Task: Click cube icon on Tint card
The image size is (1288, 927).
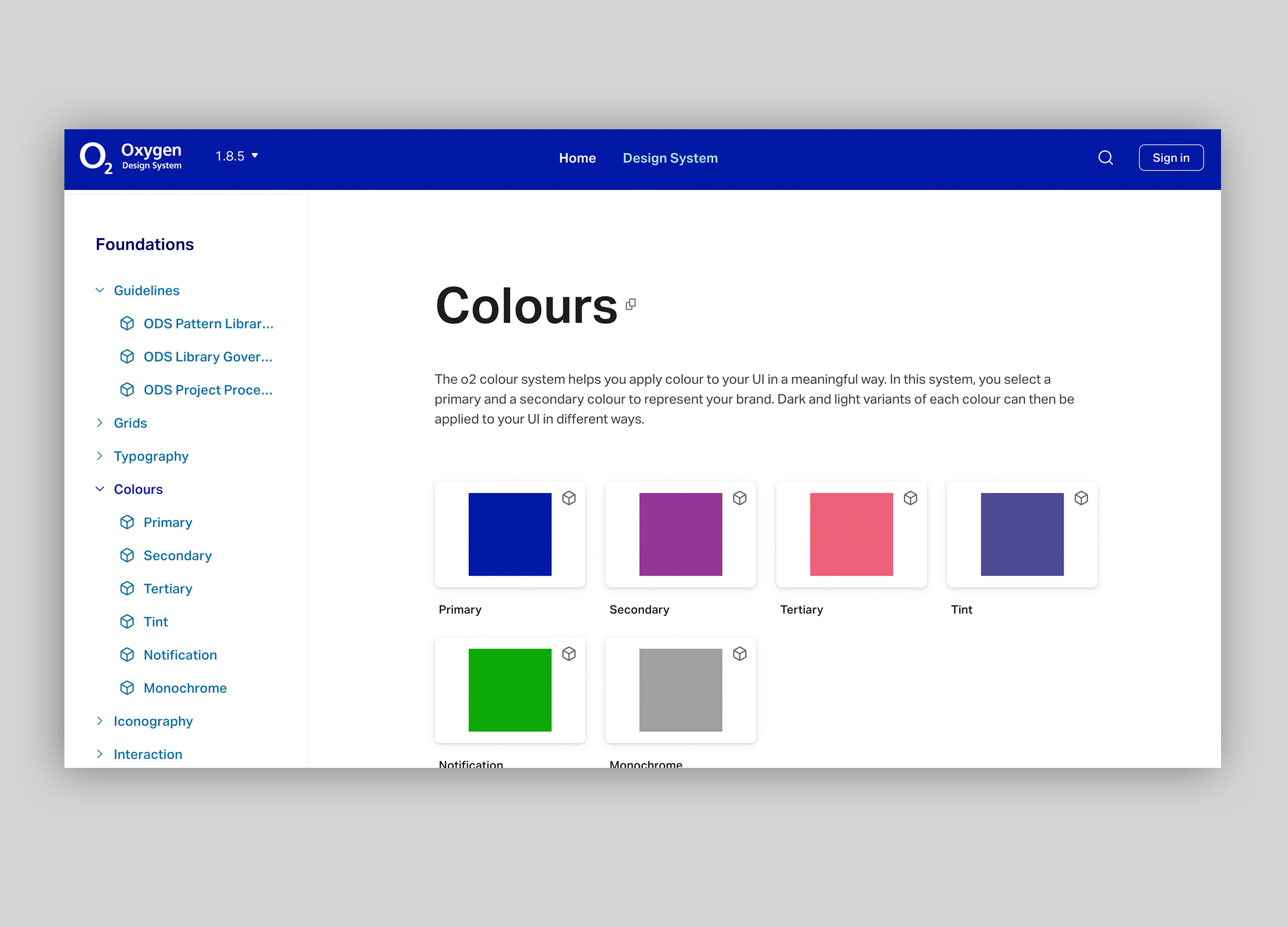Action: point(1081,498)
